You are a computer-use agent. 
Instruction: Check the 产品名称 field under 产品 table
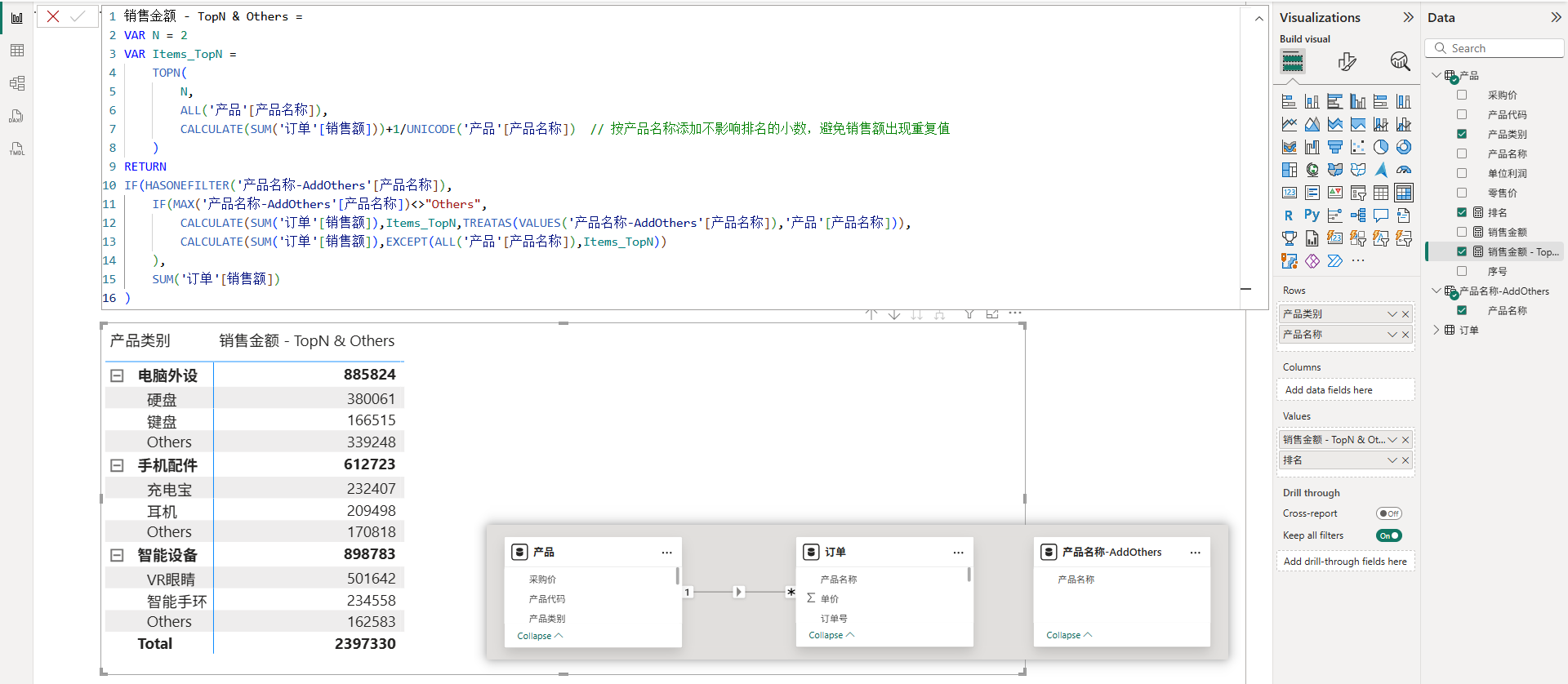1462,153
